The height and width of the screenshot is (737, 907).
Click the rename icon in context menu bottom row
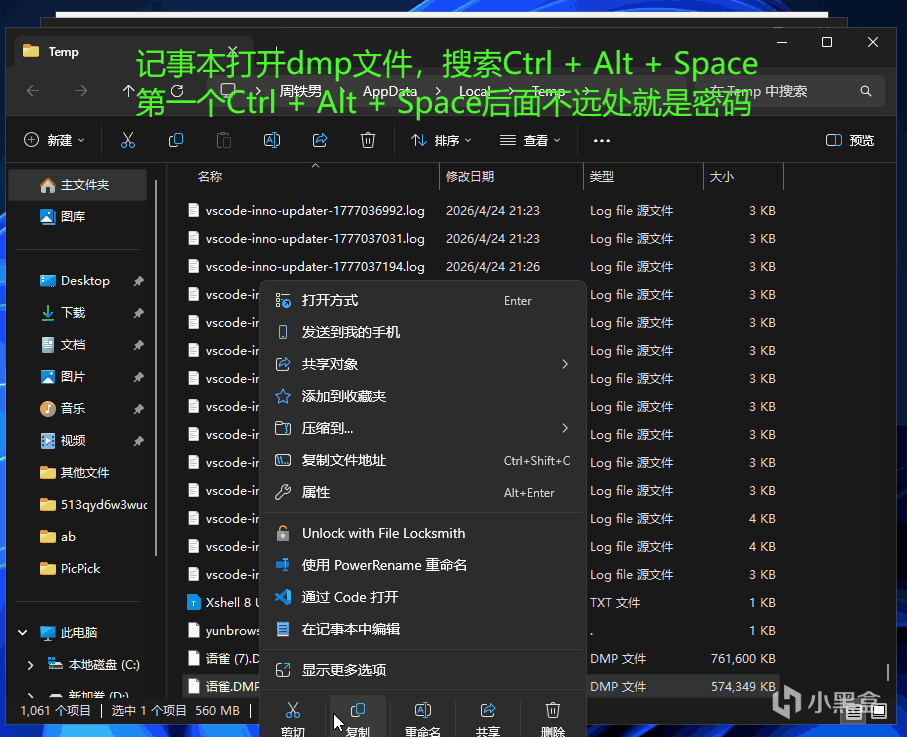click(x=423, y=717)
